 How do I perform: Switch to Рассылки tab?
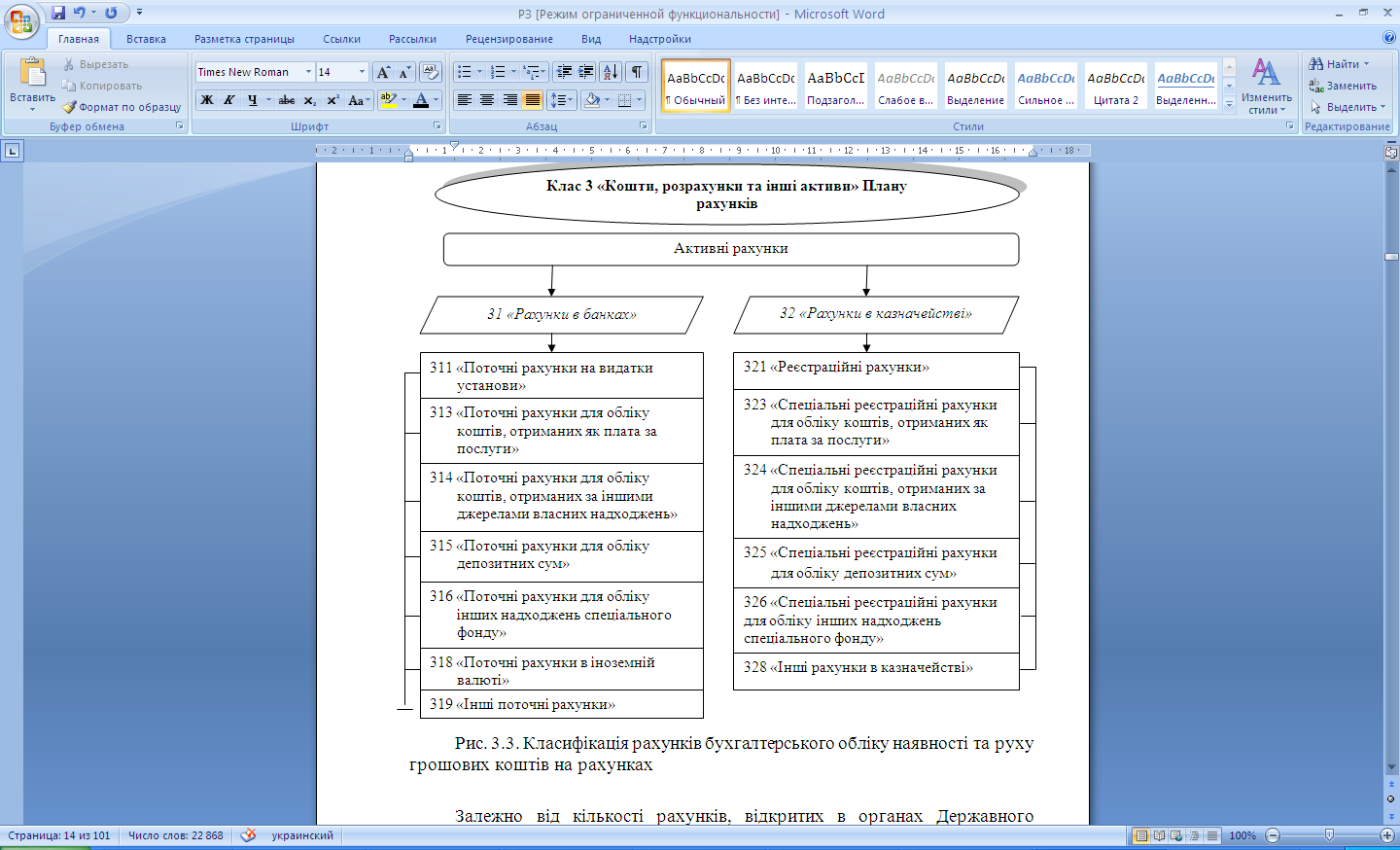click(412, 39)
